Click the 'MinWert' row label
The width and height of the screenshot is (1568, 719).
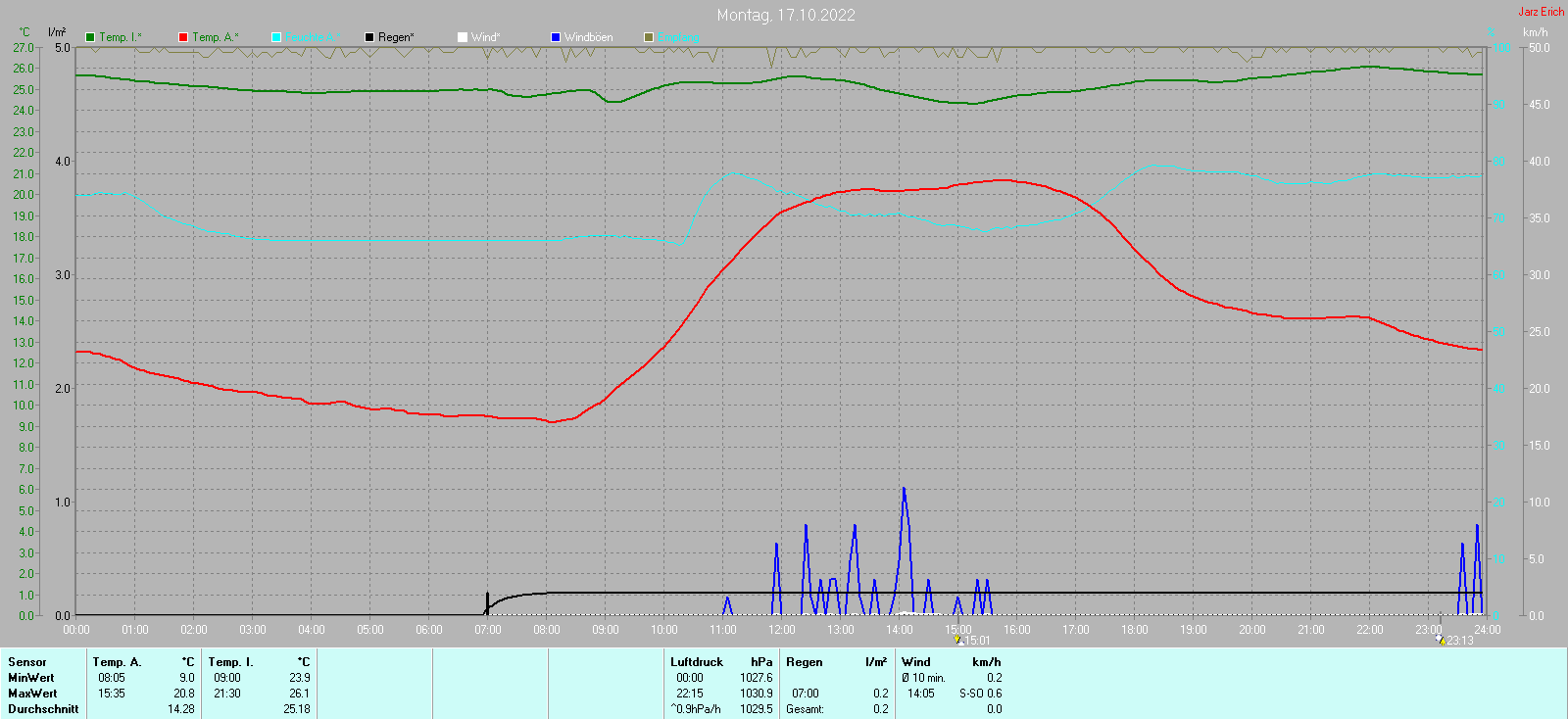pyautogui.click(x=31, y=678)
